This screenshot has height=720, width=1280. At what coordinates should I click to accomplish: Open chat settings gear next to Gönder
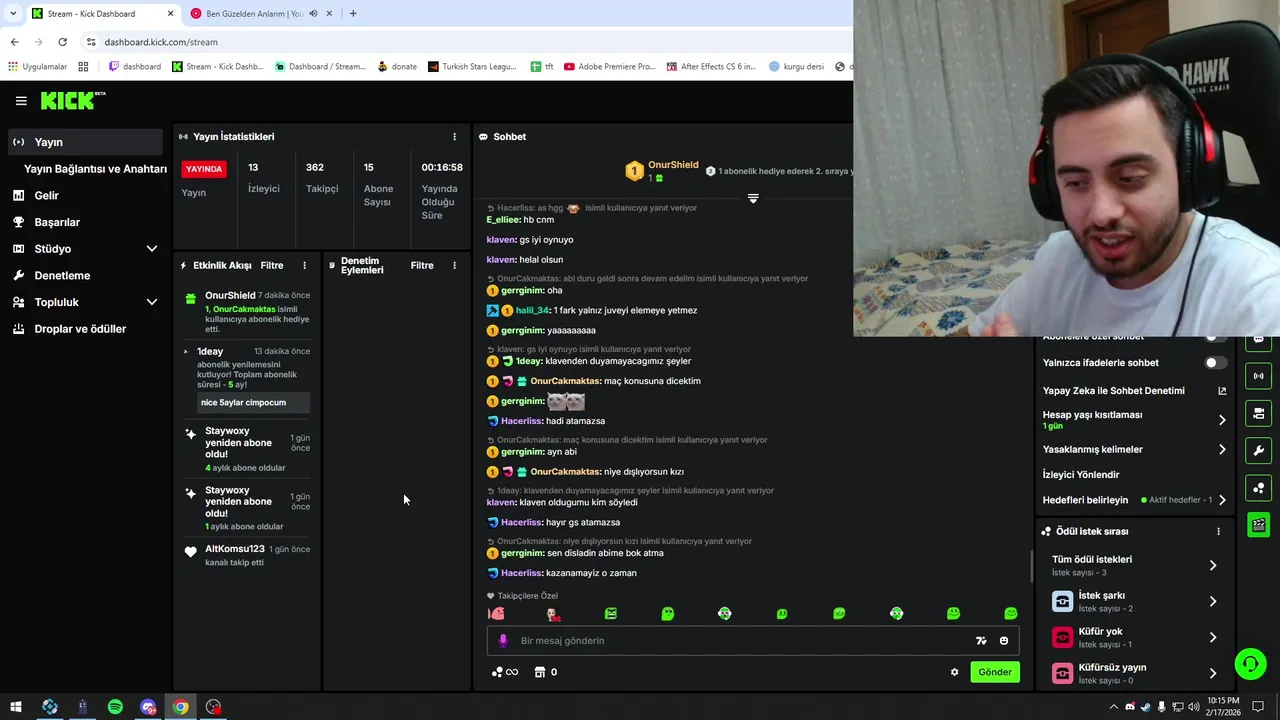pyautogui.click(x=954, y=672)
